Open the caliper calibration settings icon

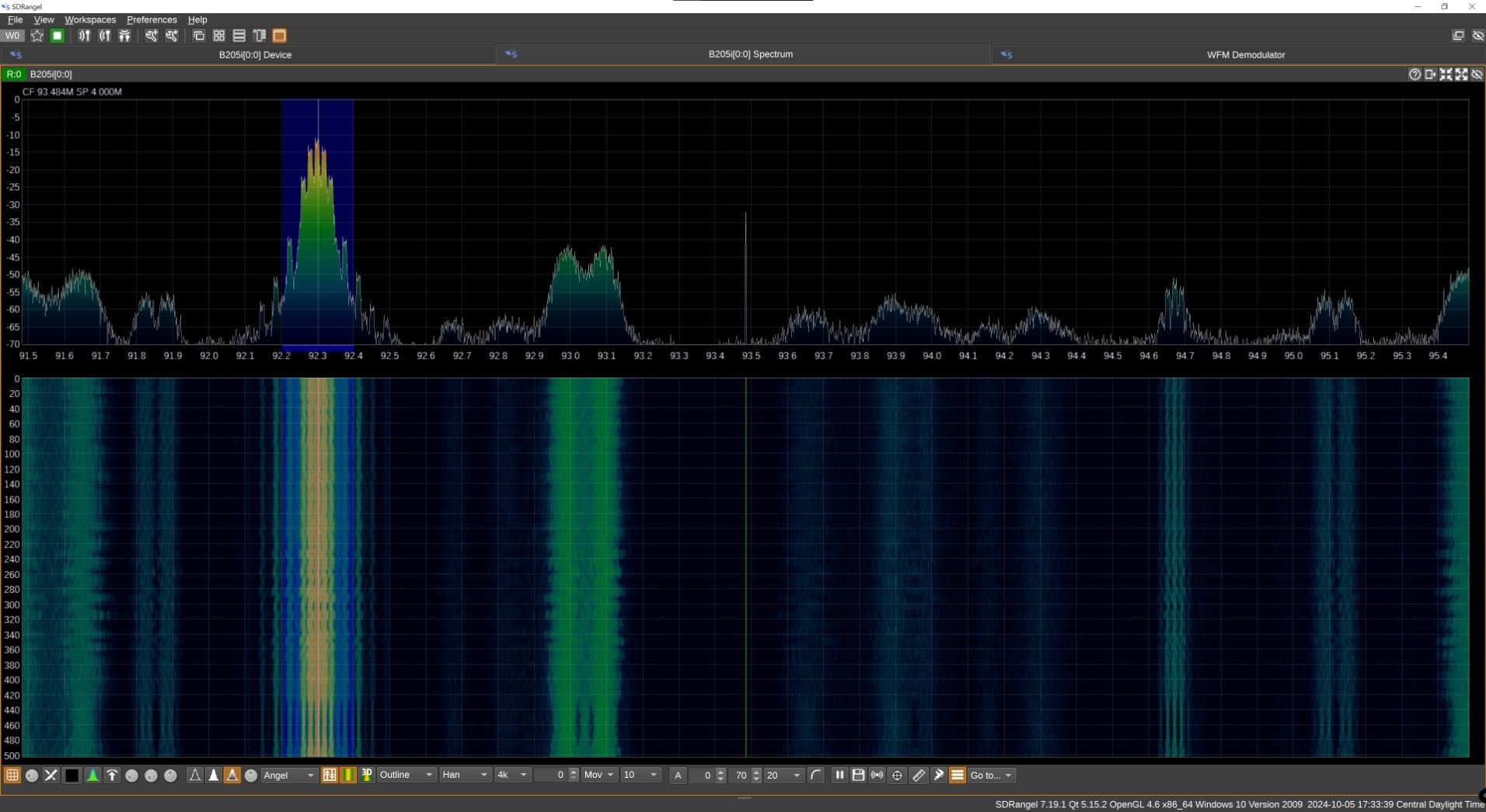(939, 775)
